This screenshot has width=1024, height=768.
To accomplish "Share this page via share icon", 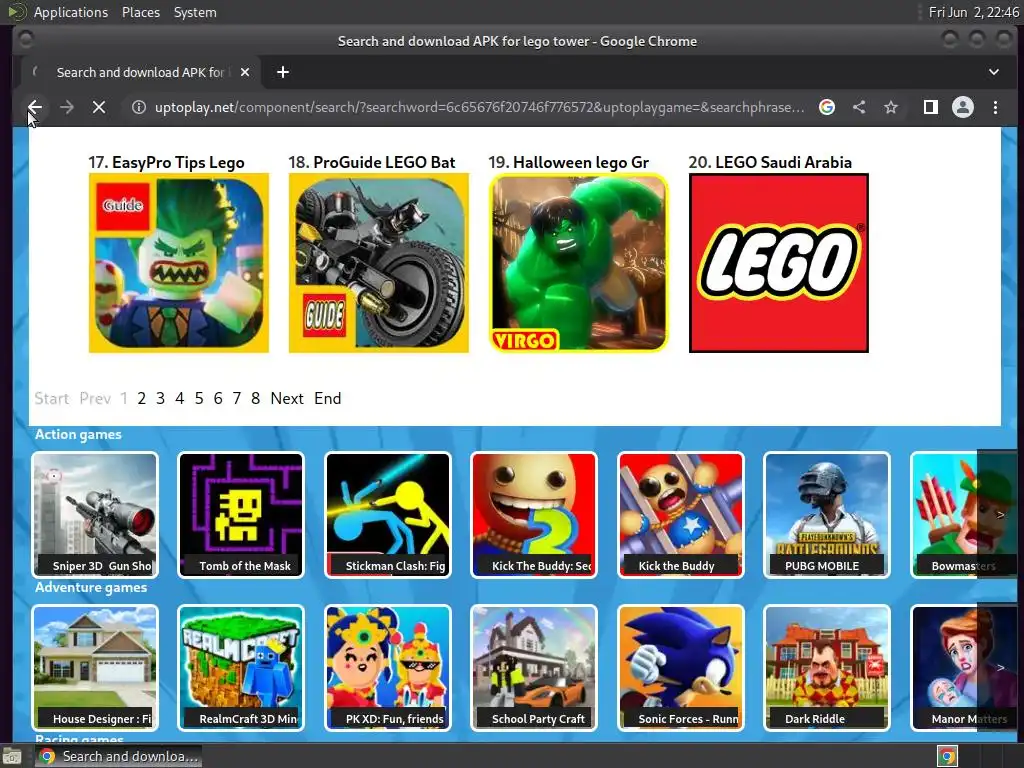I will coord(859,107).
